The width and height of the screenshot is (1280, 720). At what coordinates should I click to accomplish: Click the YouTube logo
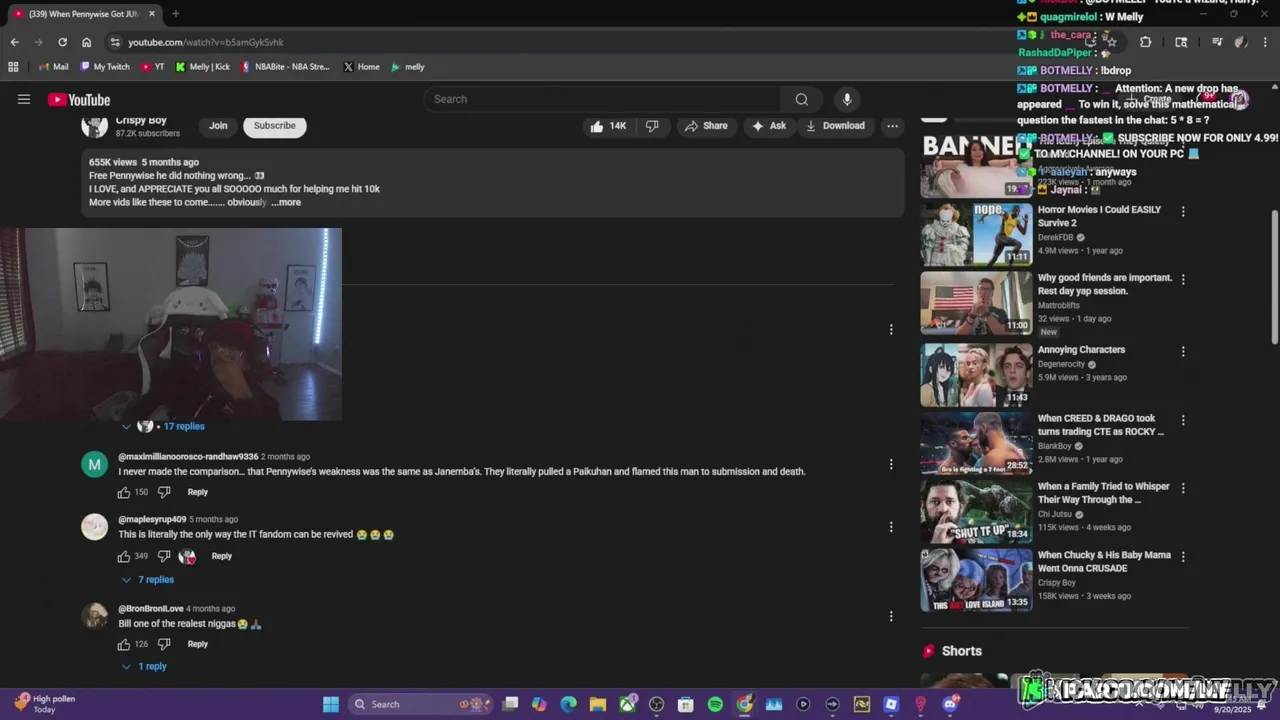79,99
